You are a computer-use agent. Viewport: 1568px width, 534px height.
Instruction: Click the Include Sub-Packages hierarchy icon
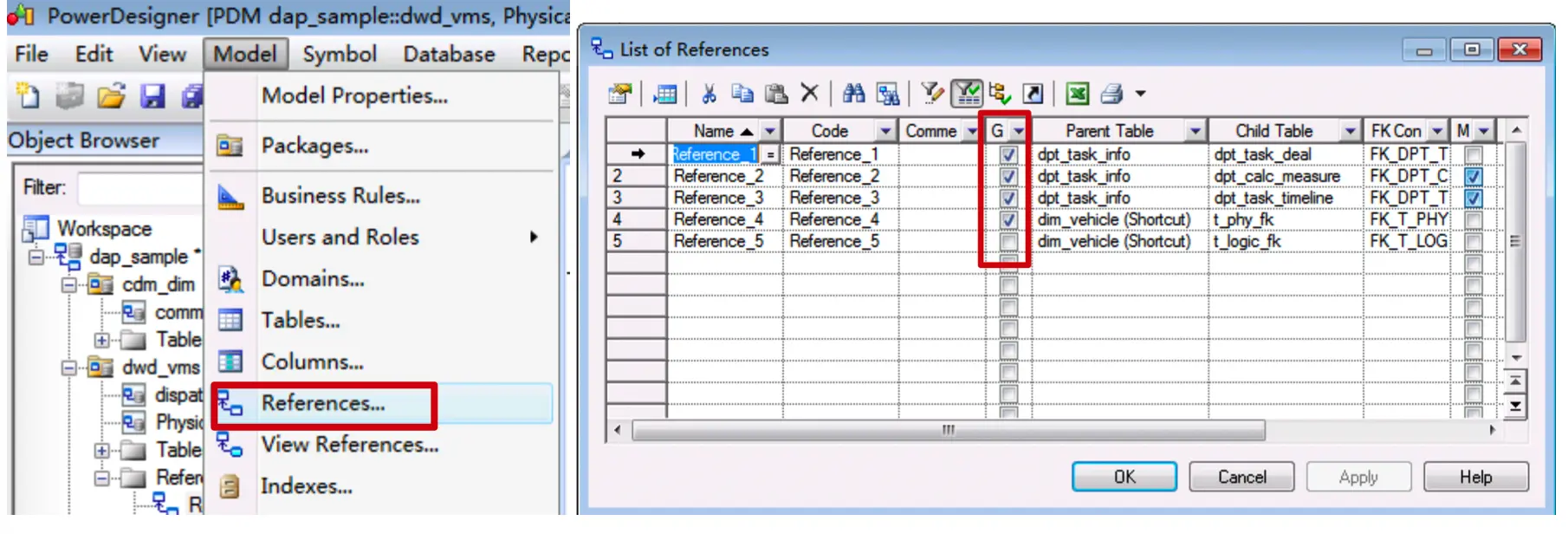tap(1001, 94)
